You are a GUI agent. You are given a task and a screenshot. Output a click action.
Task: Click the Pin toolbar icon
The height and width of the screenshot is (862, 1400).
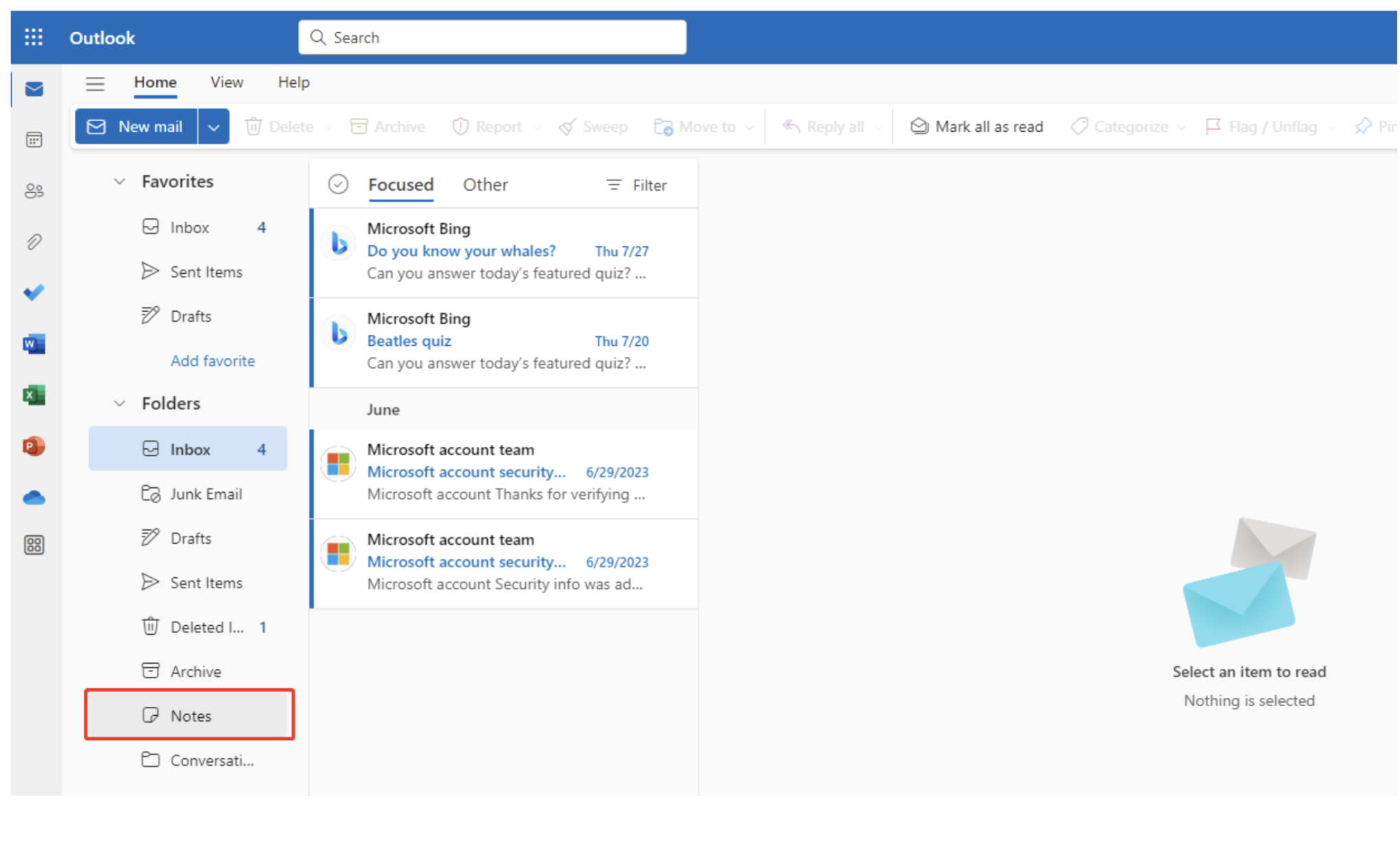1364,126
